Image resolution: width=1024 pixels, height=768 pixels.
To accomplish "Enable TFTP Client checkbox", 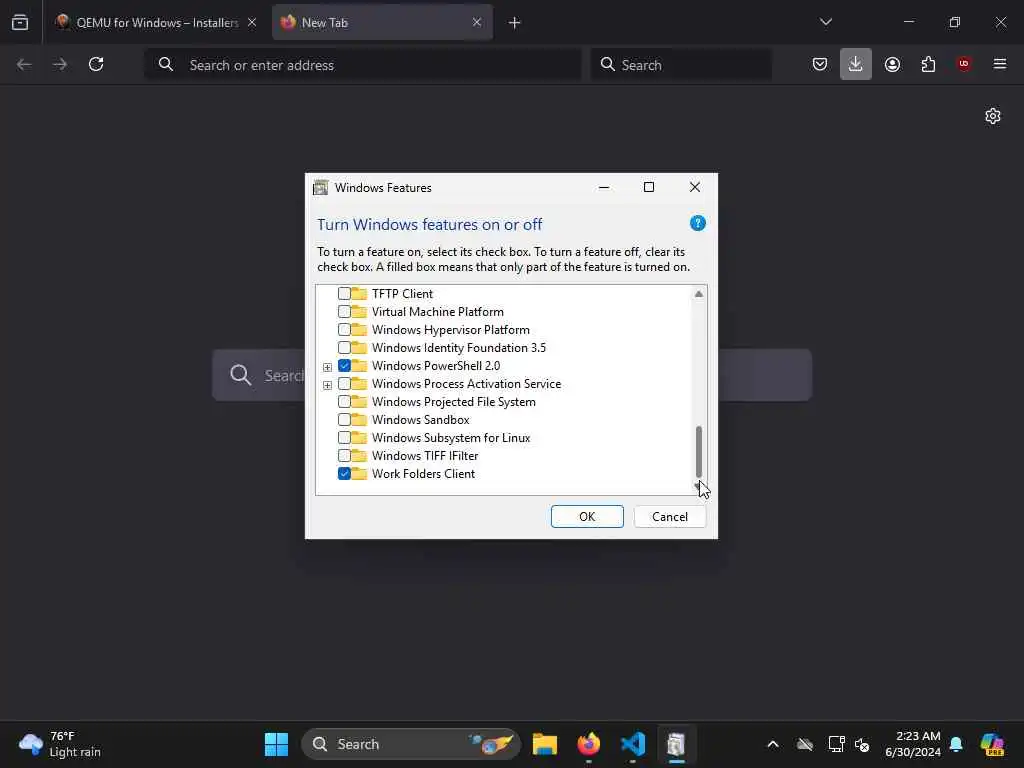I will (x=344, y=294).
